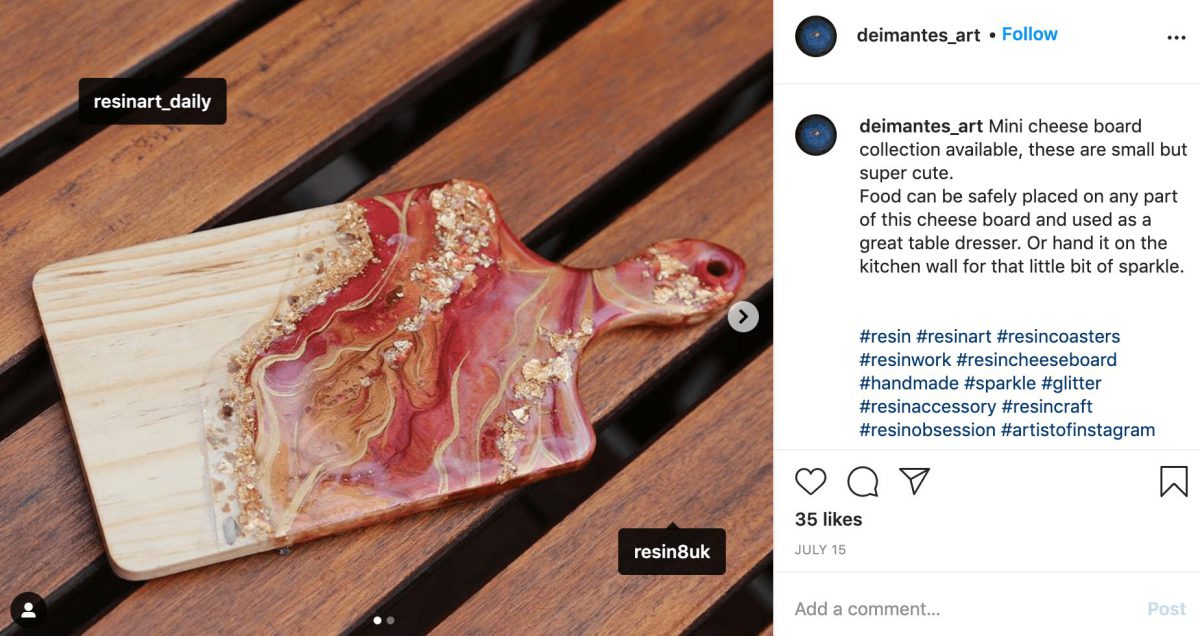View the 35 likes list
Image resolution: width=1200 pixels, height=636 pixels.
[828, 519]
